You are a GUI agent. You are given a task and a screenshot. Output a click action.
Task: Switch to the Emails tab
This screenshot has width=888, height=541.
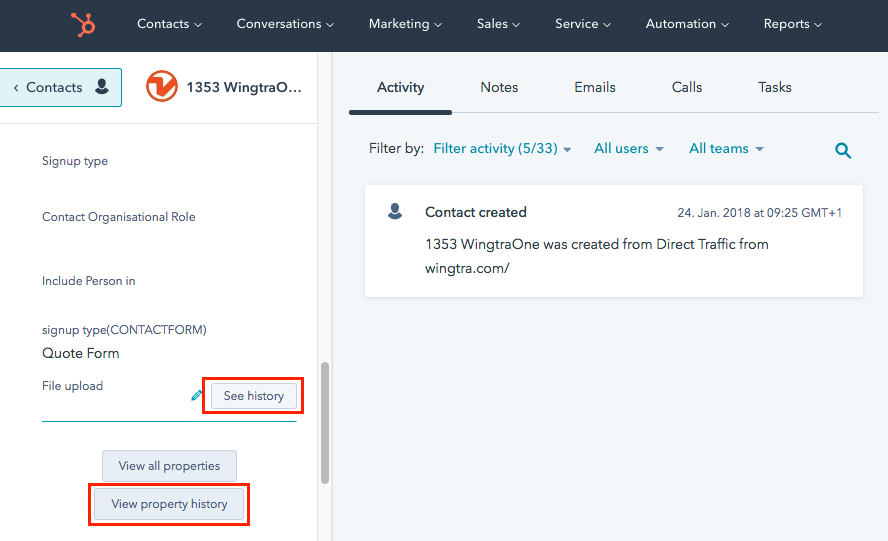[x=595, y=88]
